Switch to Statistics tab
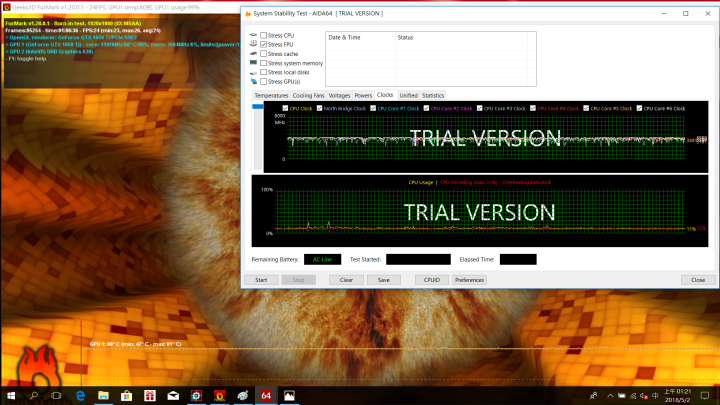Screen dimensions: 720x405 [x=433, y=96]
